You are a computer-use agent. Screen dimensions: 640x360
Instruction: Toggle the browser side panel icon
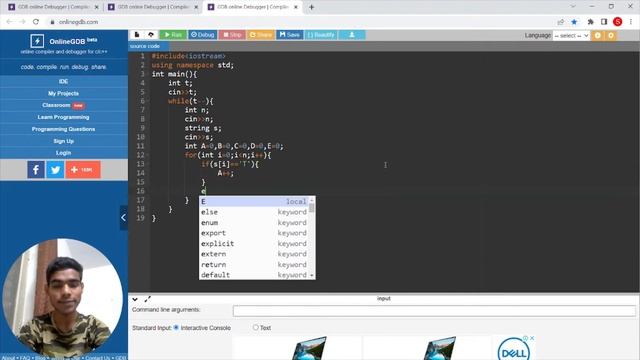(x=604, y=22)
